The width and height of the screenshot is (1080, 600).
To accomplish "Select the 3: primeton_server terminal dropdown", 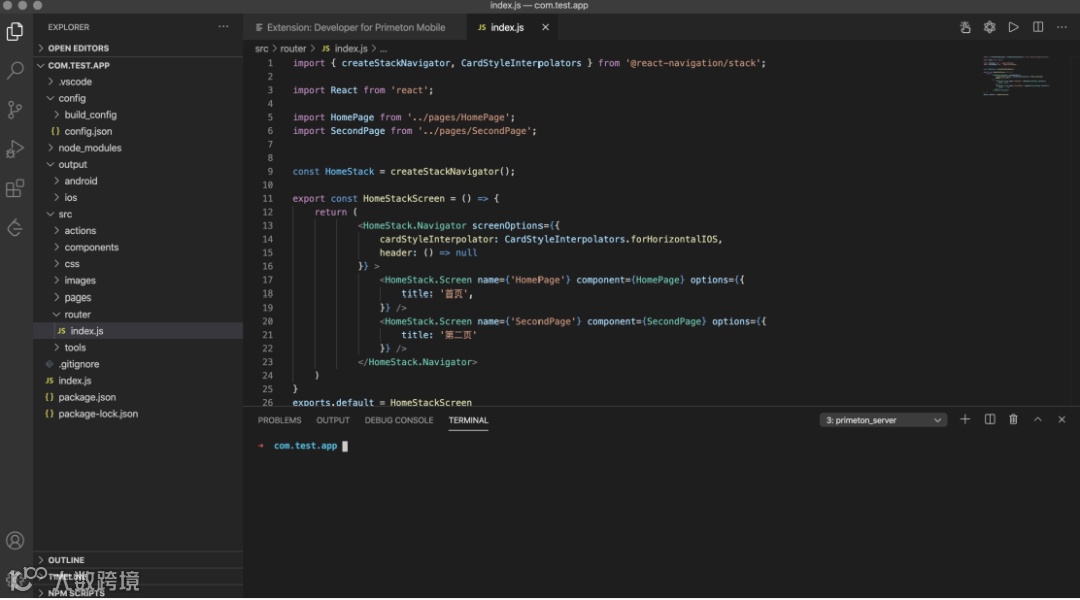I will (883, 420).
